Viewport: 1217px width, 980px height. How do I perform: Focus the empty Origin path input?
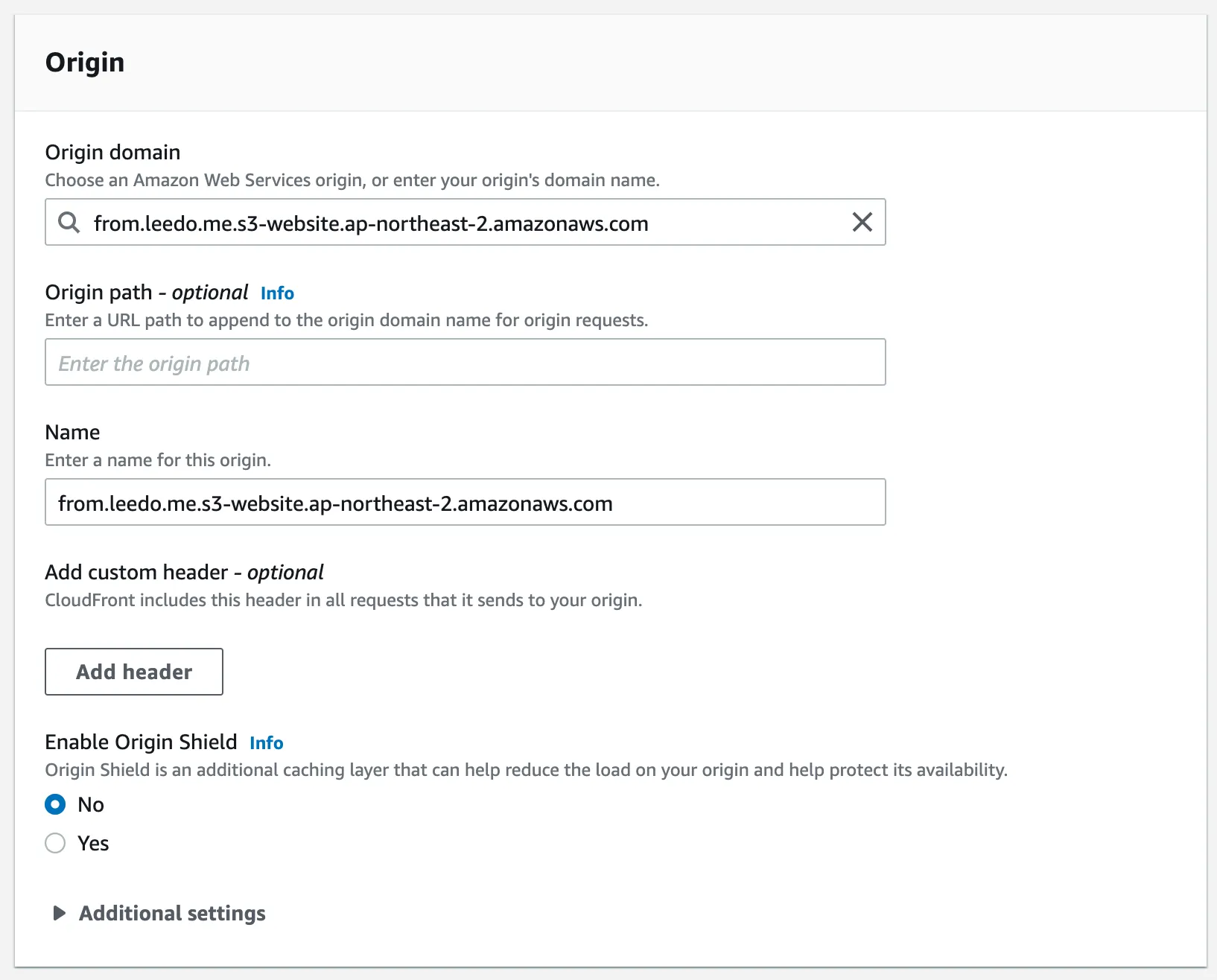coord(465,363)
